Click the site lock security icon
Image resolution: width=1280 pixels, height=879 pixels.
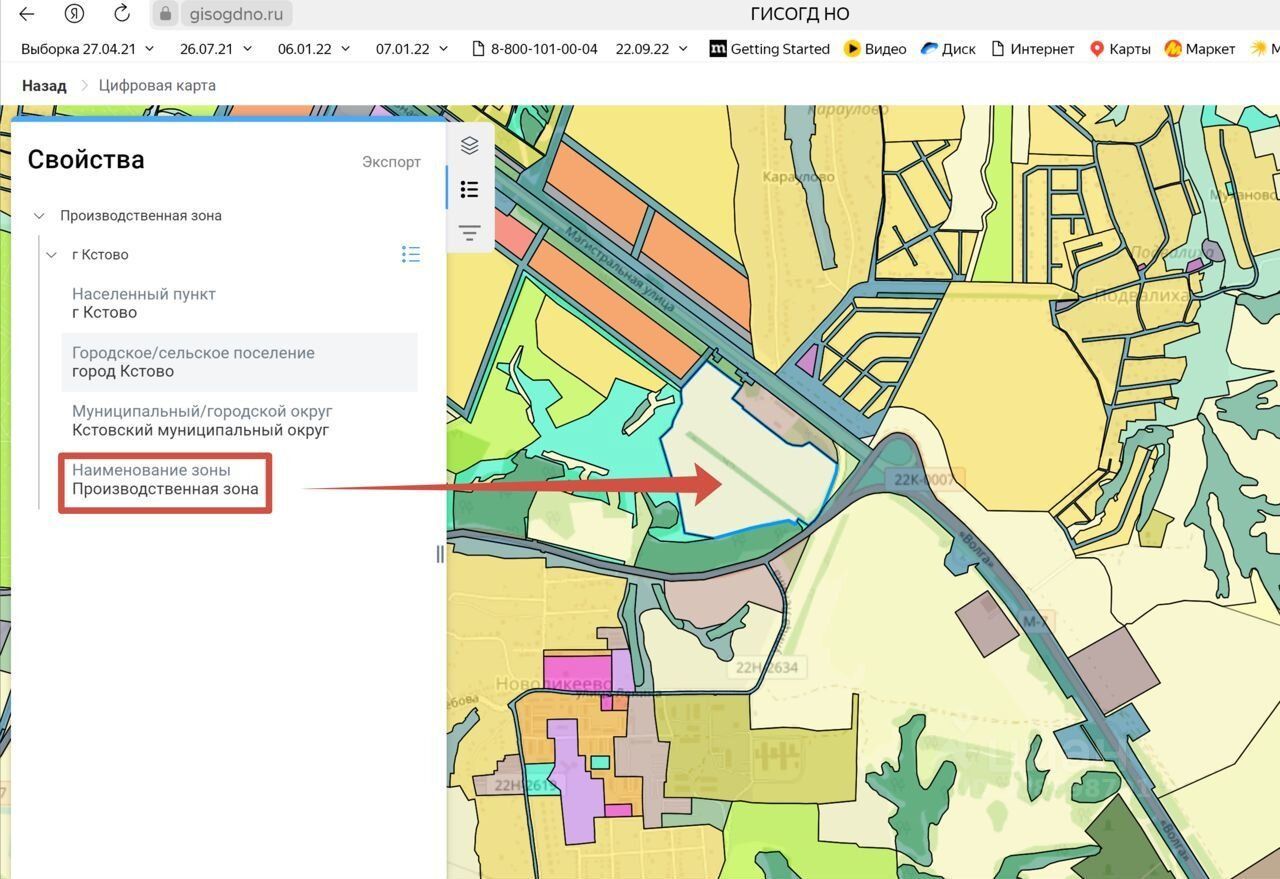166,14
